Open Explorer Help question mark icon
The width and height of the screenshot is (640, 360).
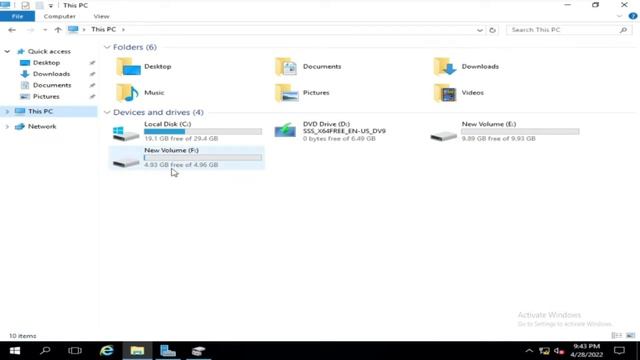pos(633,16)
